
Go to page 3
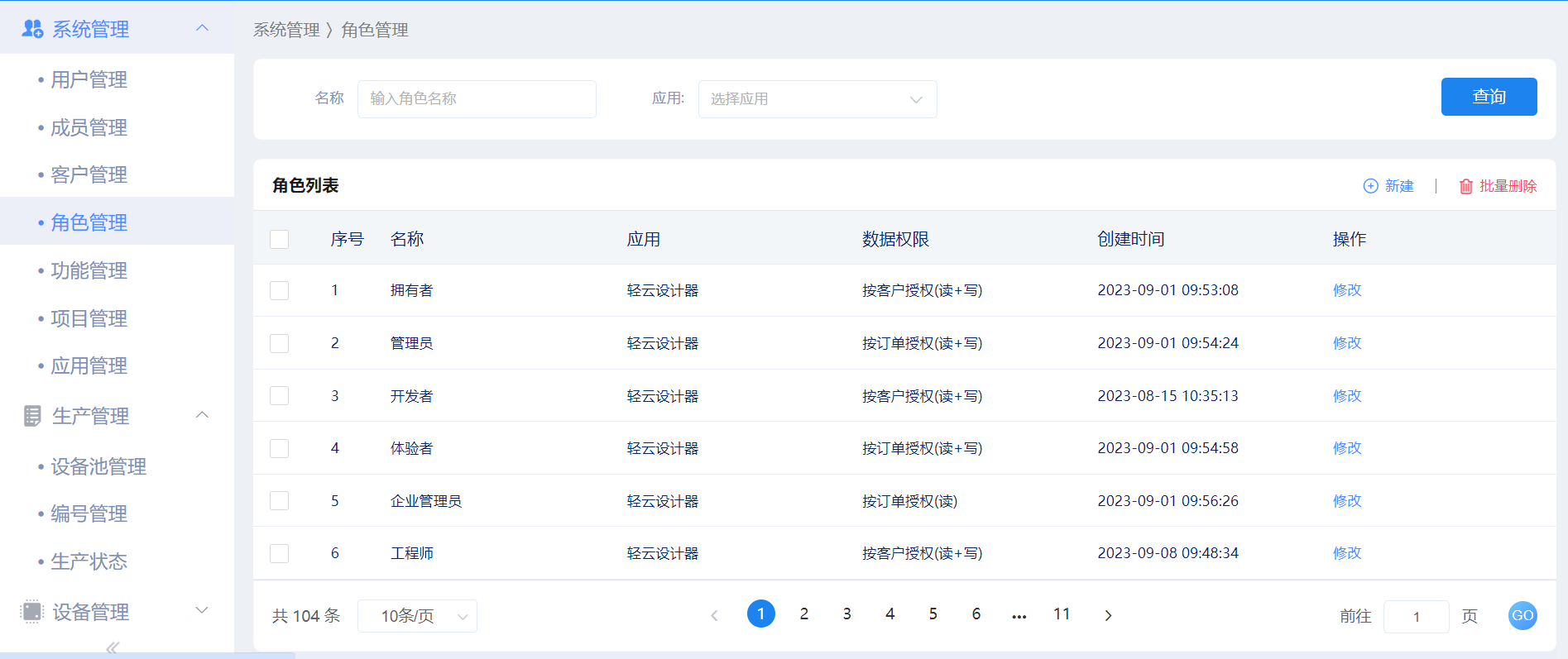(x=847, y=614)
